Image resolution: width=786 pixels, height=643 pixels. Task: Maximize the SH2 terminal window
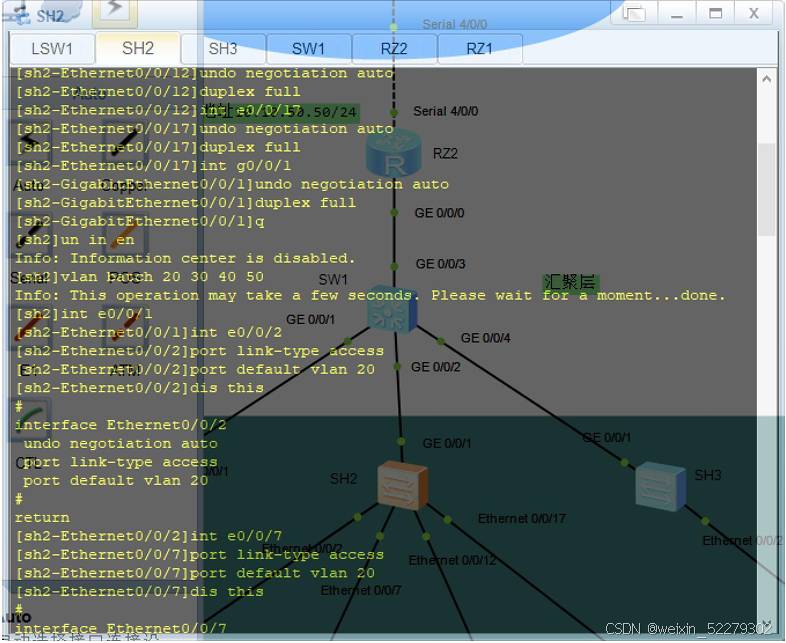tap(716, 14)
